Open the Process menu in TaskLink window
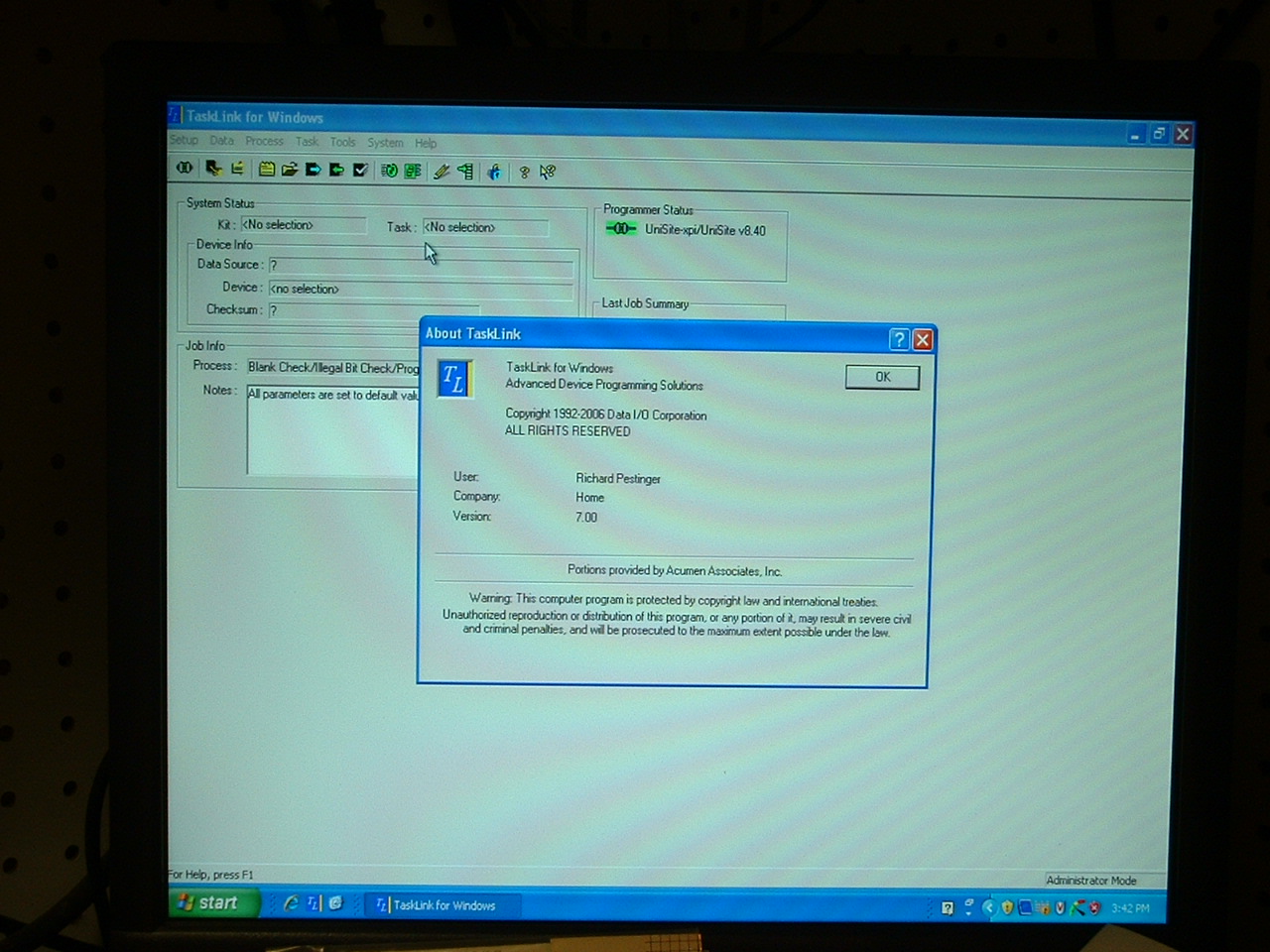Viewport: 1270px width, 952px height. click(264, 141)
